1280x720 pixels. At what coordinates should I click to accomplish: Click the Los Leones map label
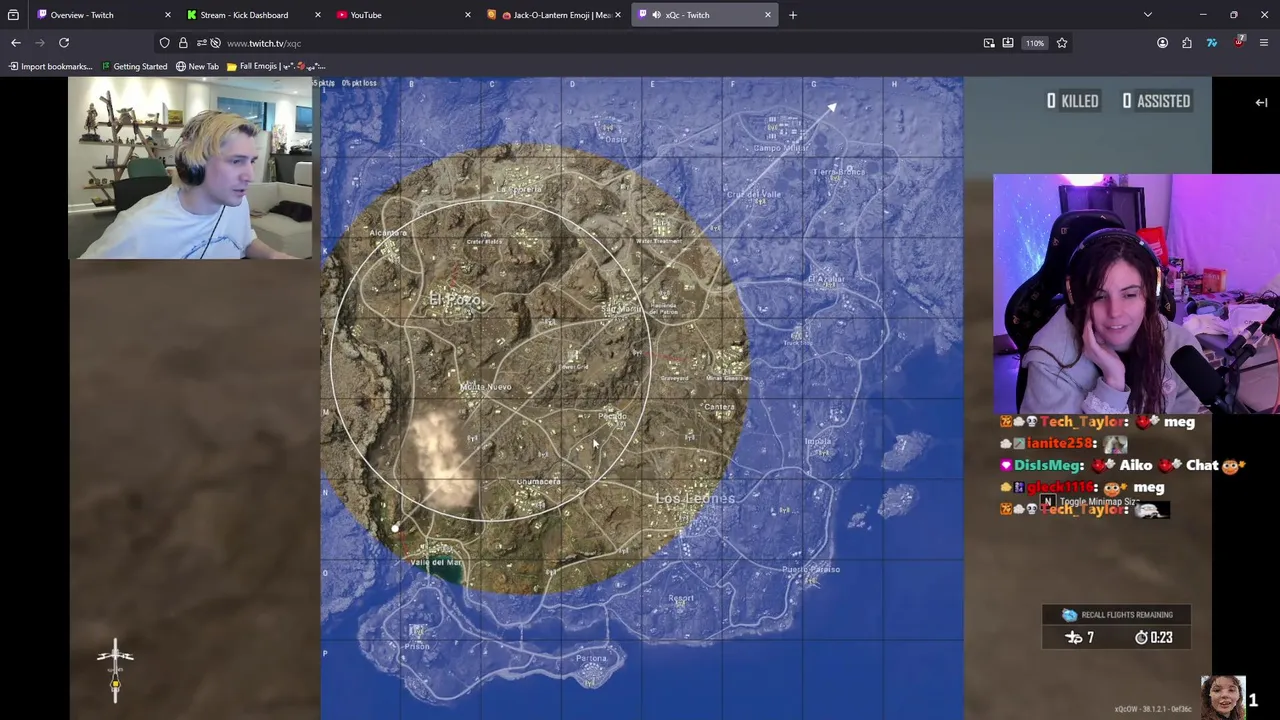pyautogui.click(x=695, y=498)
